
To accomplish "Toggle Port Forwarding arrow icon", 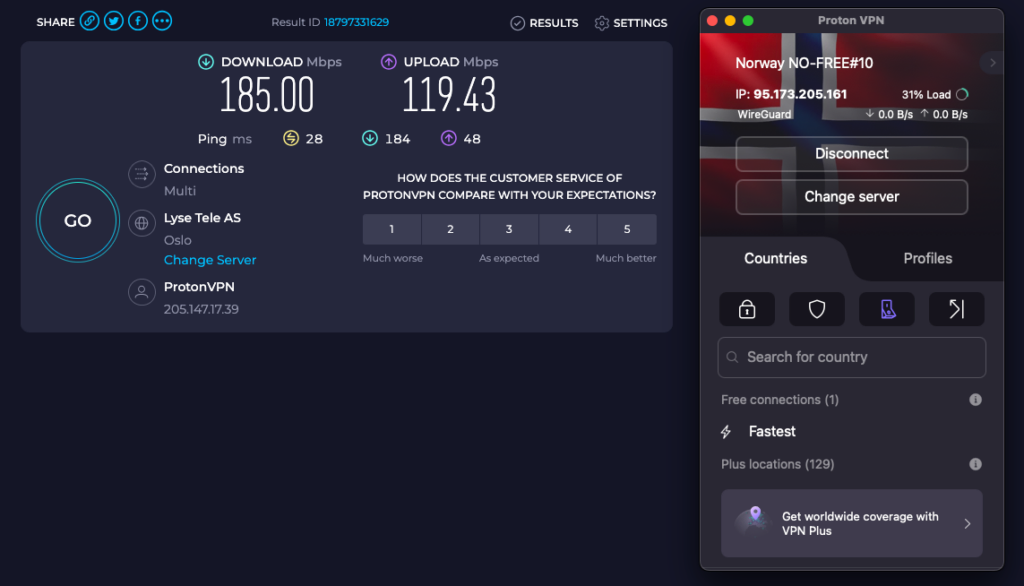I will [957, 309].
